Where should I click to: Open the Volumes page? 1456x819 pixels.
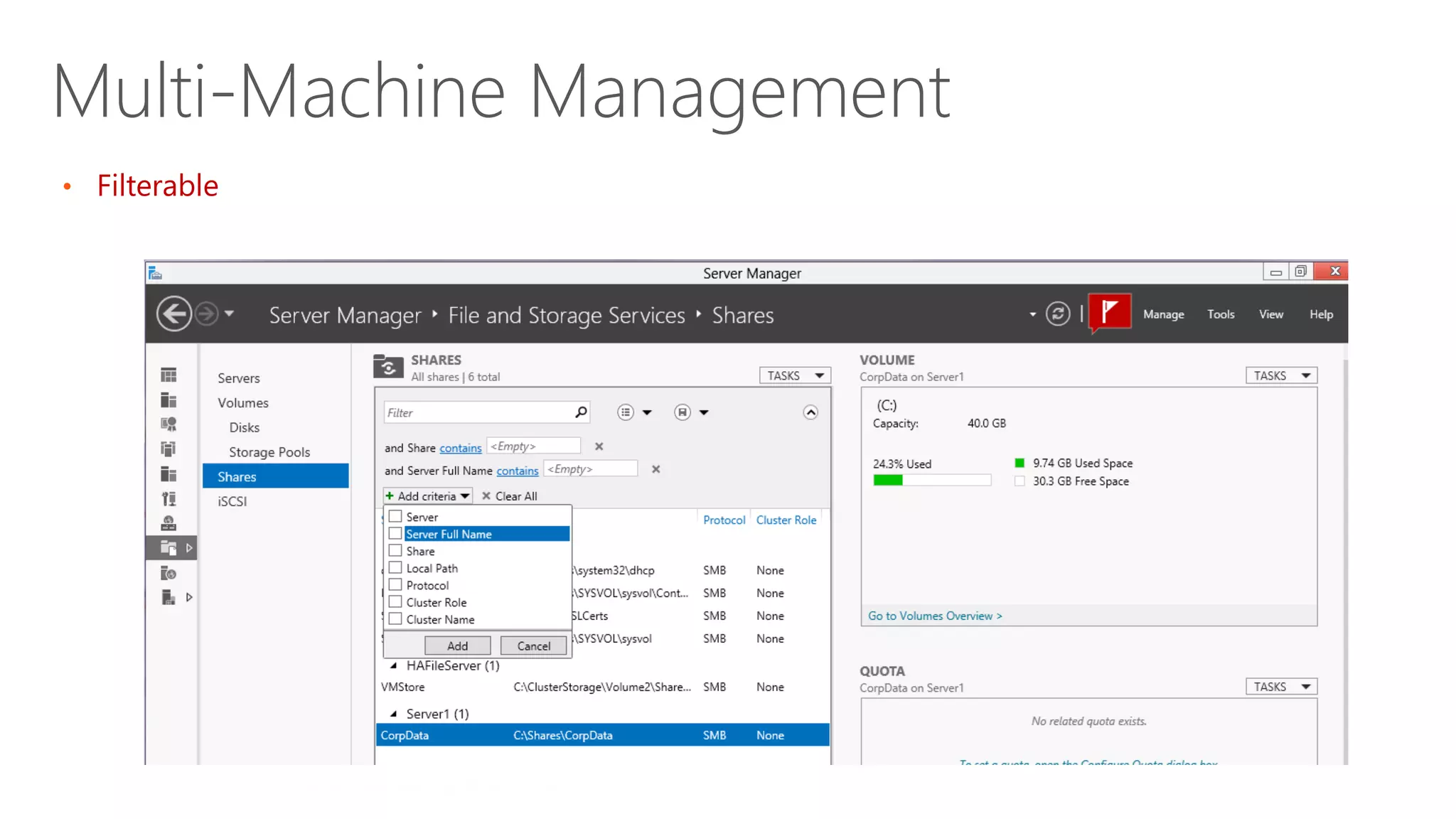(243, 402)
